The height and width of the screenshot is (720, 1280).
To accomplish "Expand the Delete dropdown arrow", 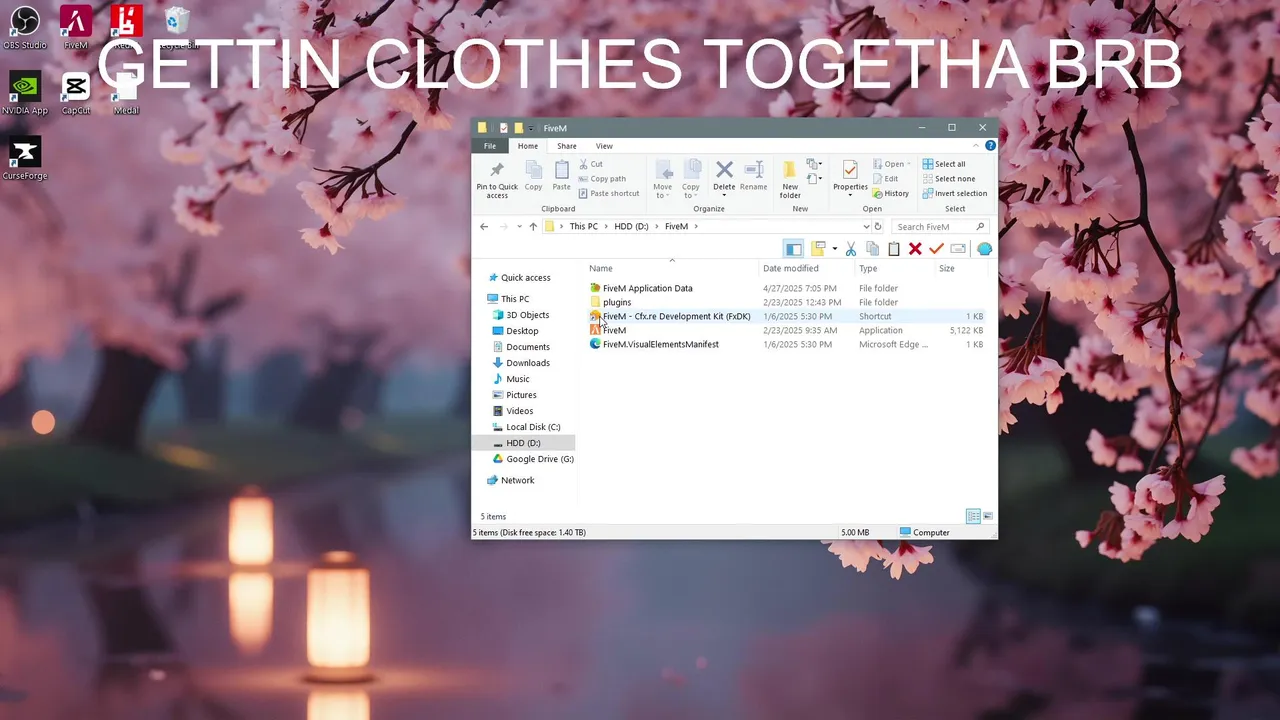I will point(724,194).
